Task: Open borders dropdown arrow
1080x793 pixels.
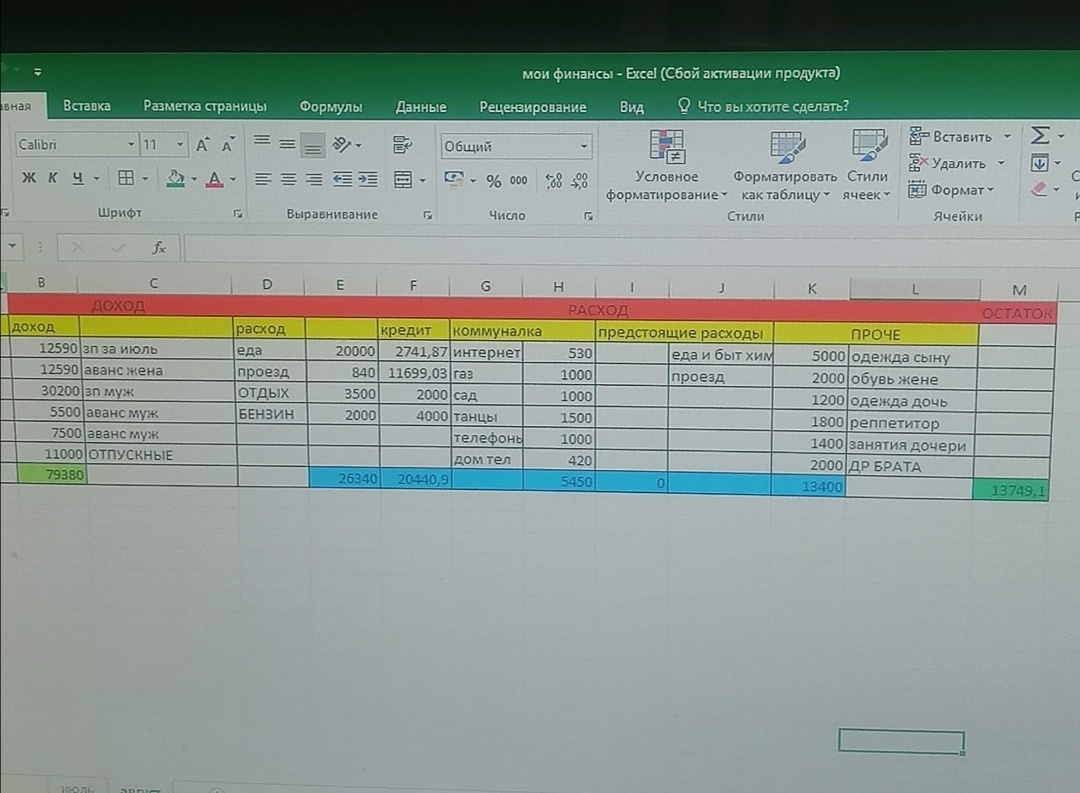Action: click(145, 178)
